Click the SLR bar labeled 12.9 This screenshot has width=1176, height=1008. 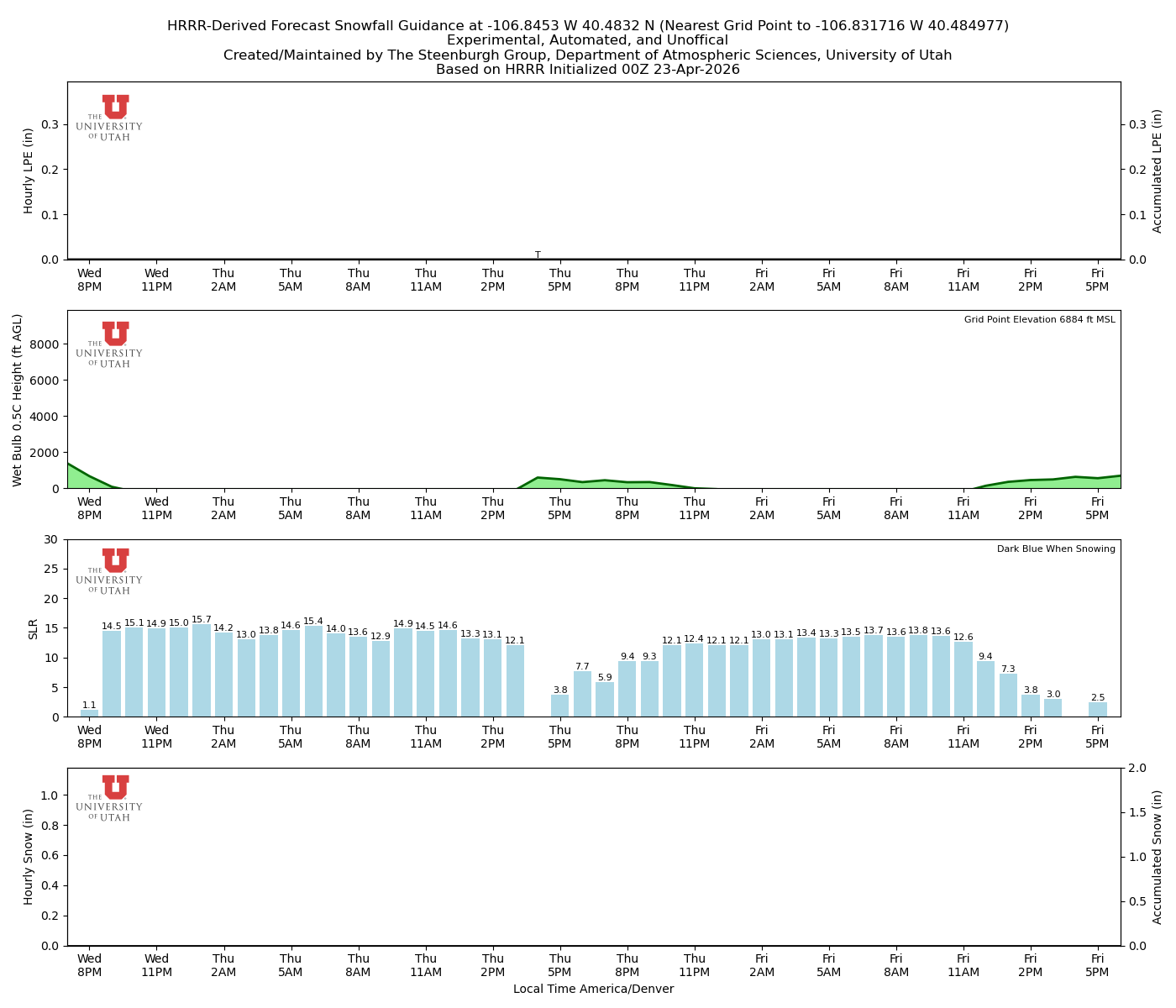[x=381, y=679]
